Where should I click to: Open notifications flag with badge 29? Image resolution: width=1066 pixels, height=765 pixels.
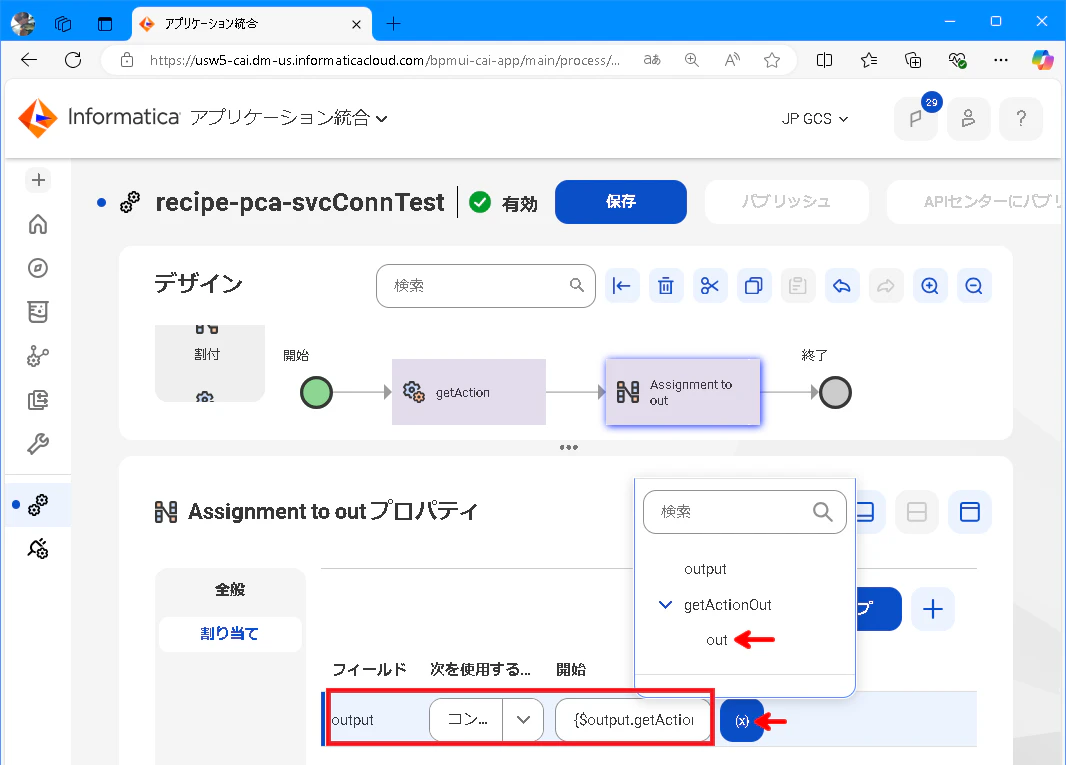pos(916,119)
